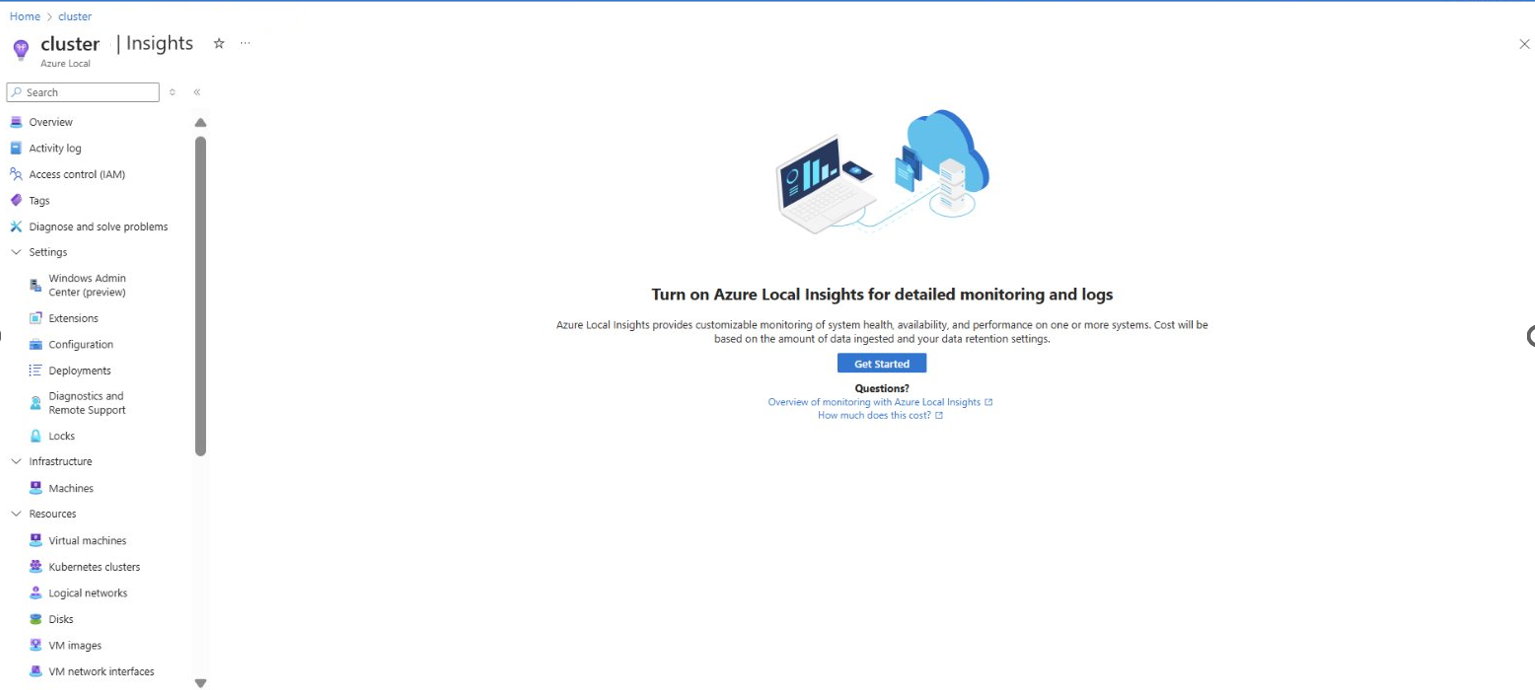Click the Diagnostics and Remote Support icon
The width and height of the screenshot is (1535, 690).
(x=36, y=403)
